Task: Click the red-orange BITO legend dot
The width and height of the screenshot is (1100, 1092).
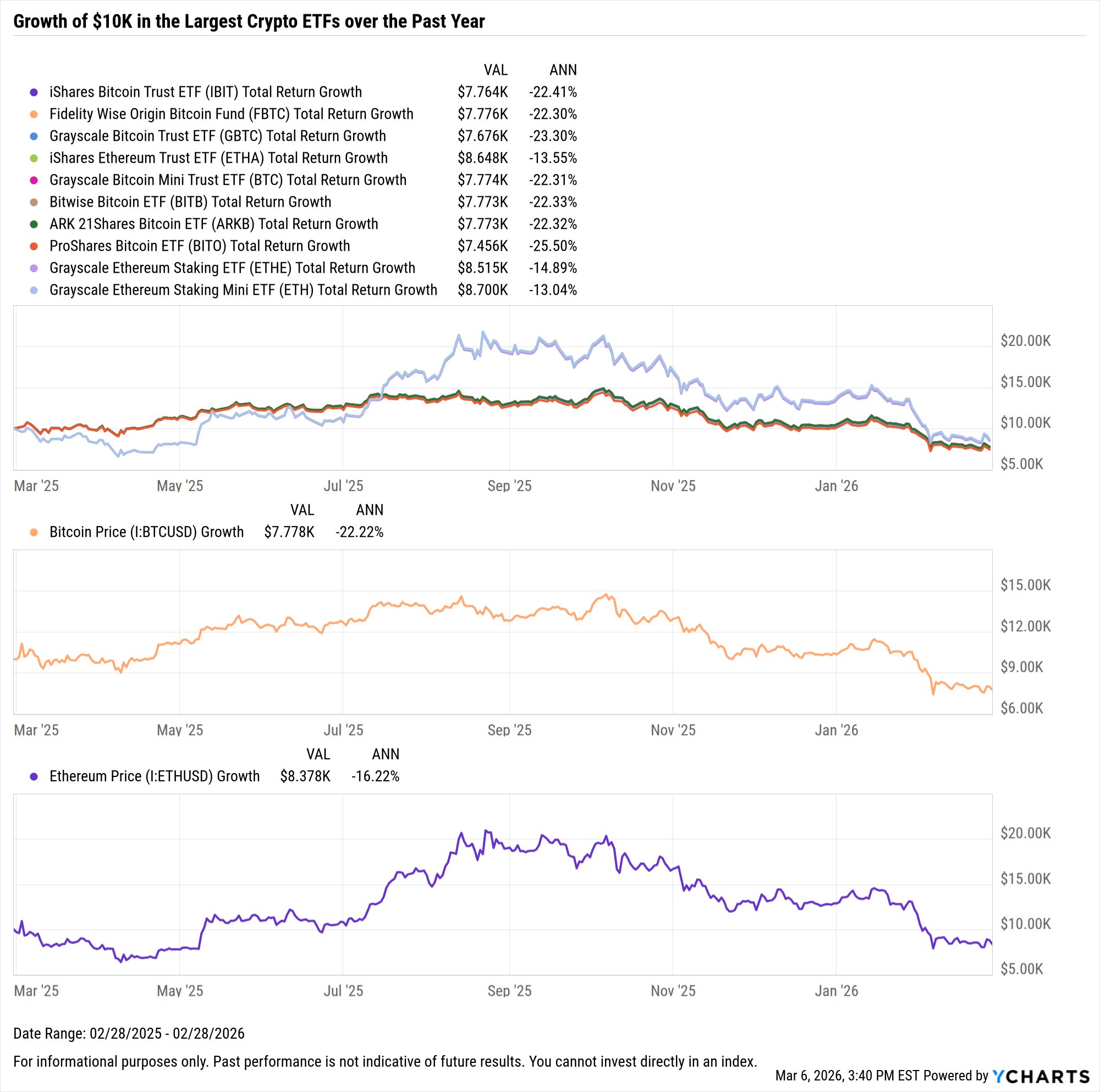Action: (x=34, y=246)
